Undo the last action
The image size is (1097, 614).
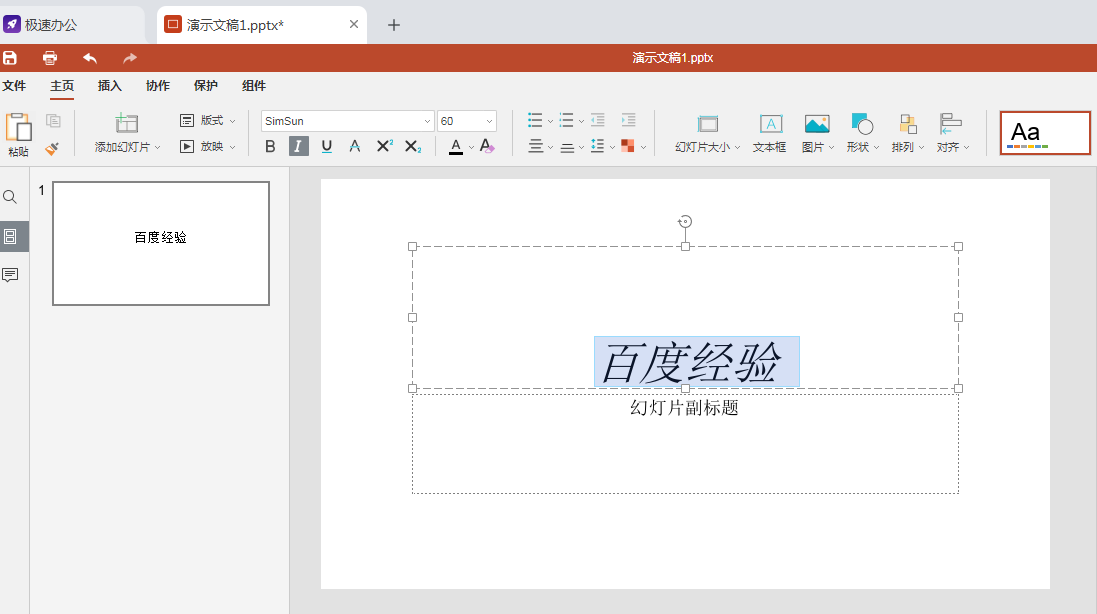[90, 58]
